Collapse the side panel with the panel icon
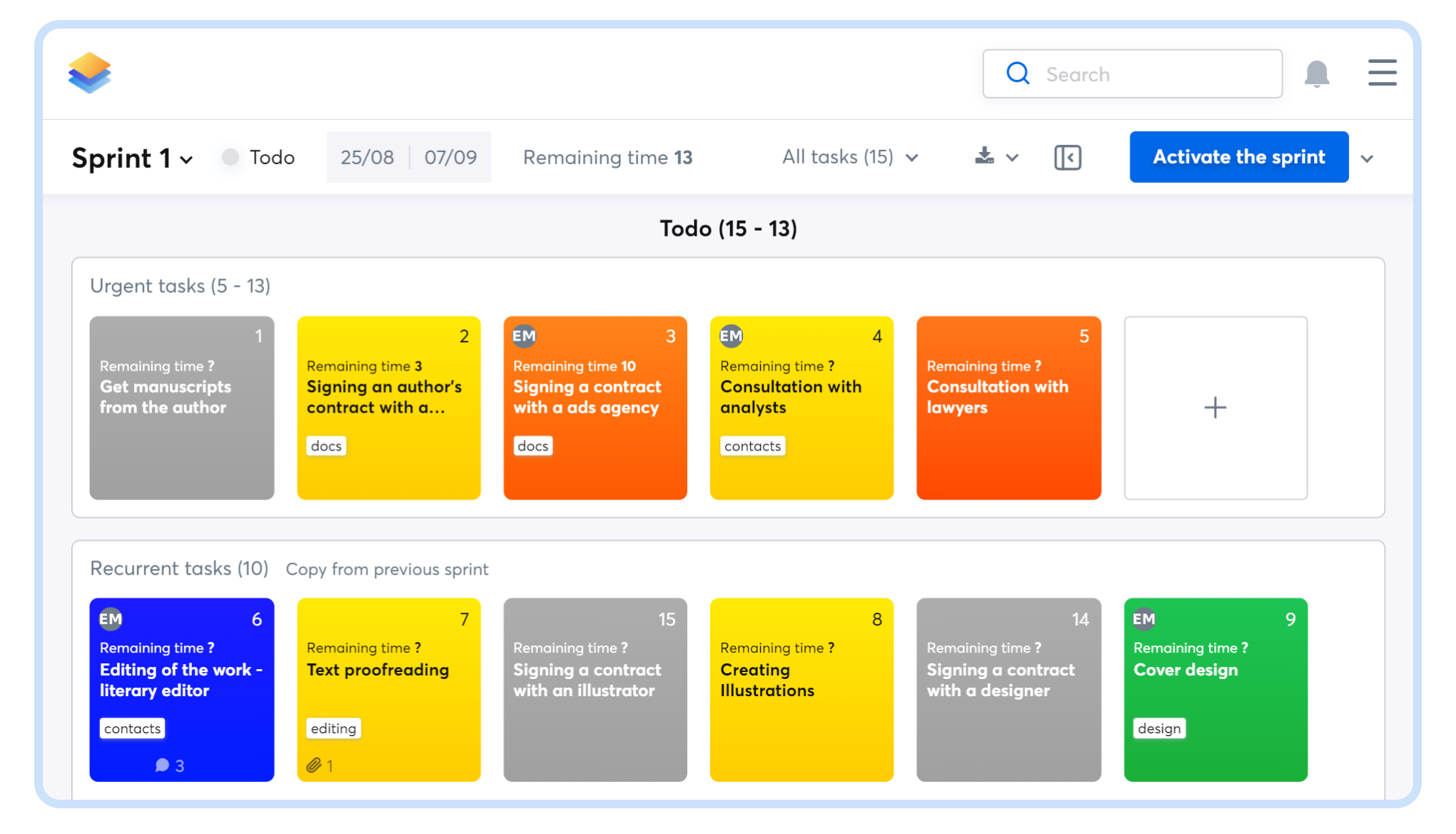The height and width of the screenshot is (834, 1456). pos(1068,157)
